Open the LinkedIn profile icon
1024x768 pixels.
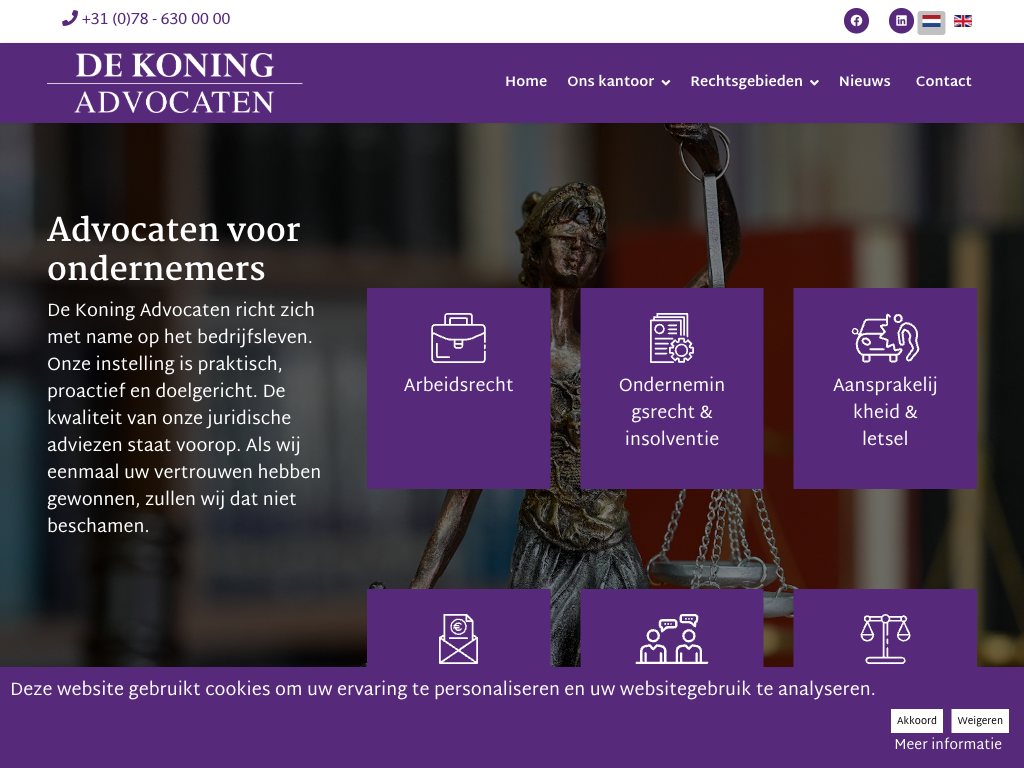[x=901, y=21]
